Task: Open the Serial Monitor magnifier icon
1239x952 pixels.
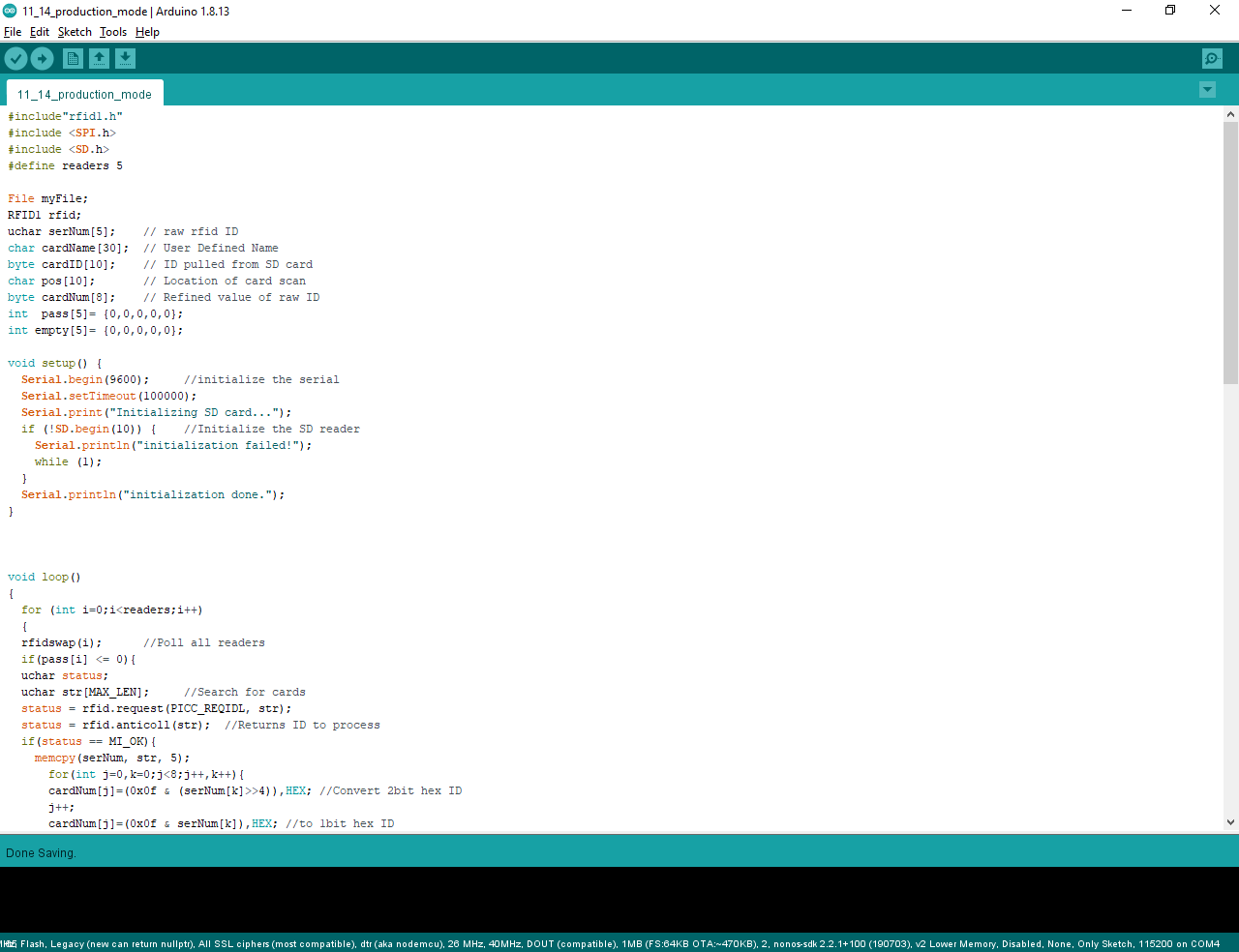Action: coord(1212,59)
